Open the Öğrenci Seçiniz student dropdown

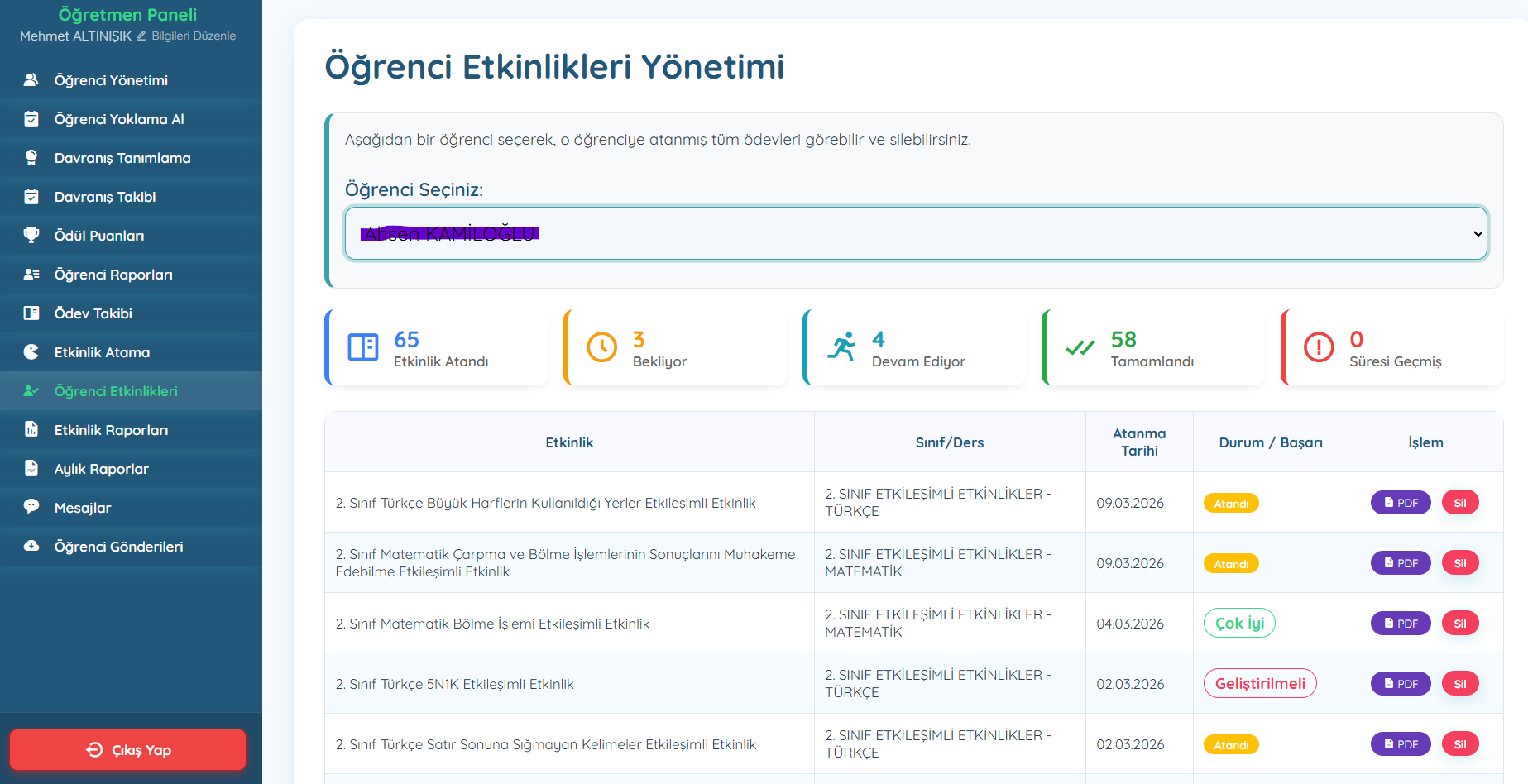(913, 233)
